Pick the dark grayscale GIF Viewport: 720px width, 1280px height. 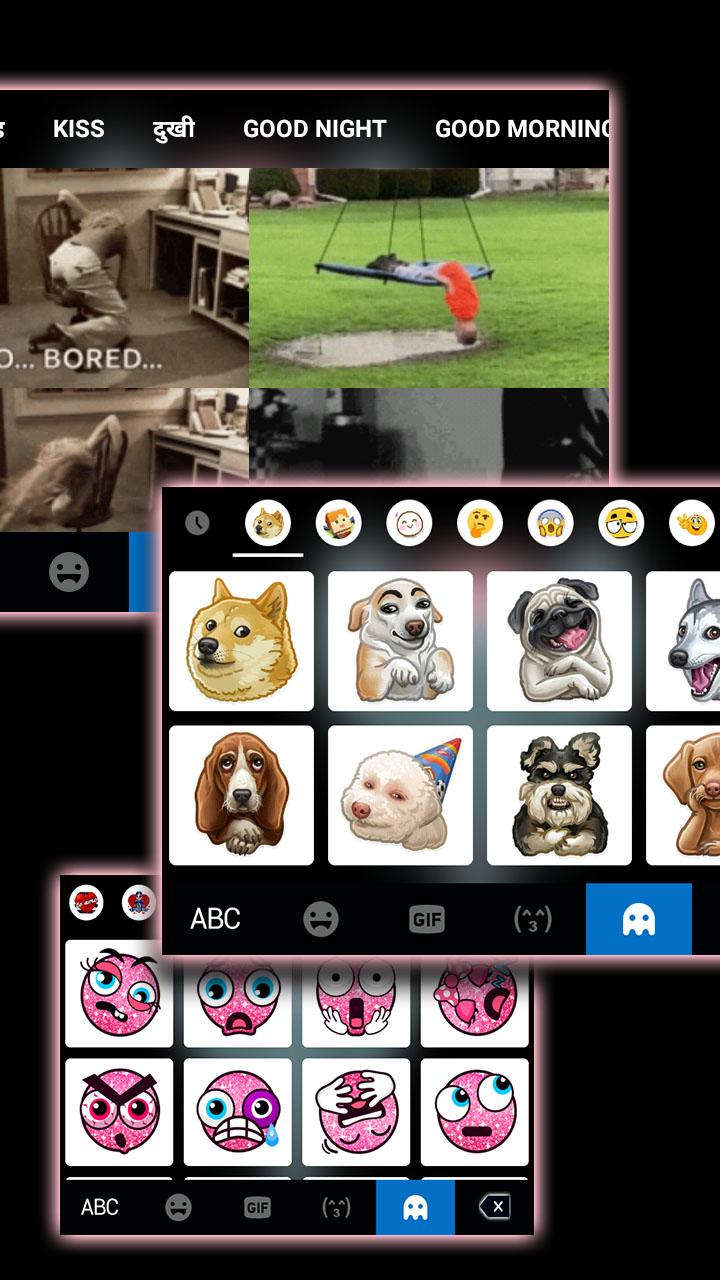(429, 438)
